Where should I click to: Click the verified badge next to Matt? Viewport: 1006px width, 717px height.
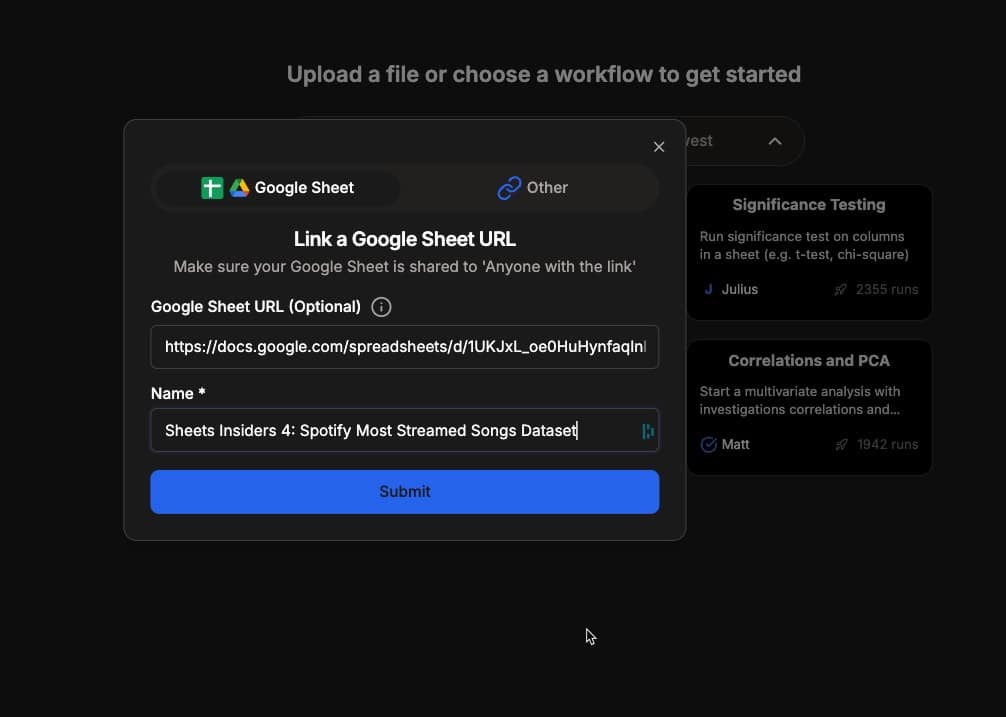coord(709,444)
